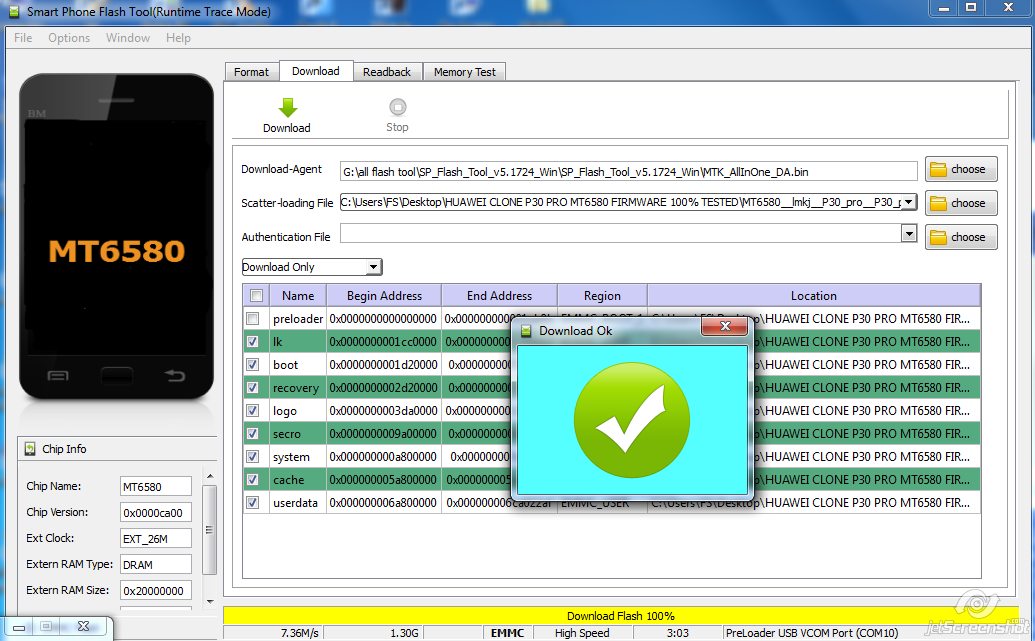Viewport: 1035px width, 641px height.
Task: Click Chip Info scrollbar up arrow
Action: coord(210,476)
